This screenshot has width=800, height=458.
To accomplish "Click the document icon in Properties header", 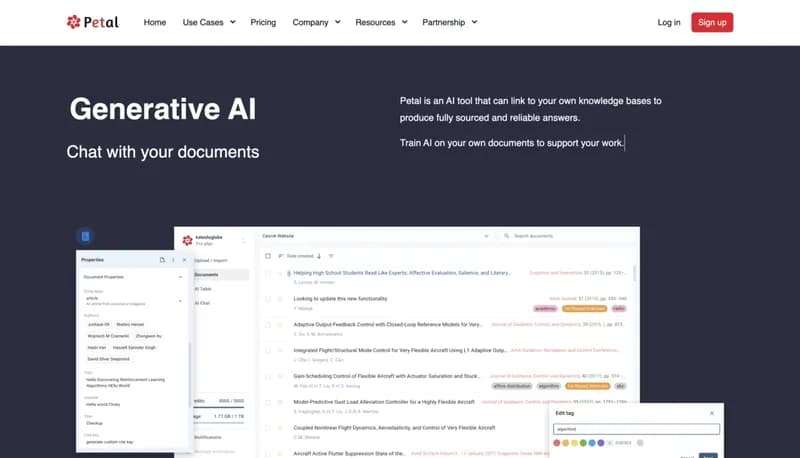I will 162,260.
